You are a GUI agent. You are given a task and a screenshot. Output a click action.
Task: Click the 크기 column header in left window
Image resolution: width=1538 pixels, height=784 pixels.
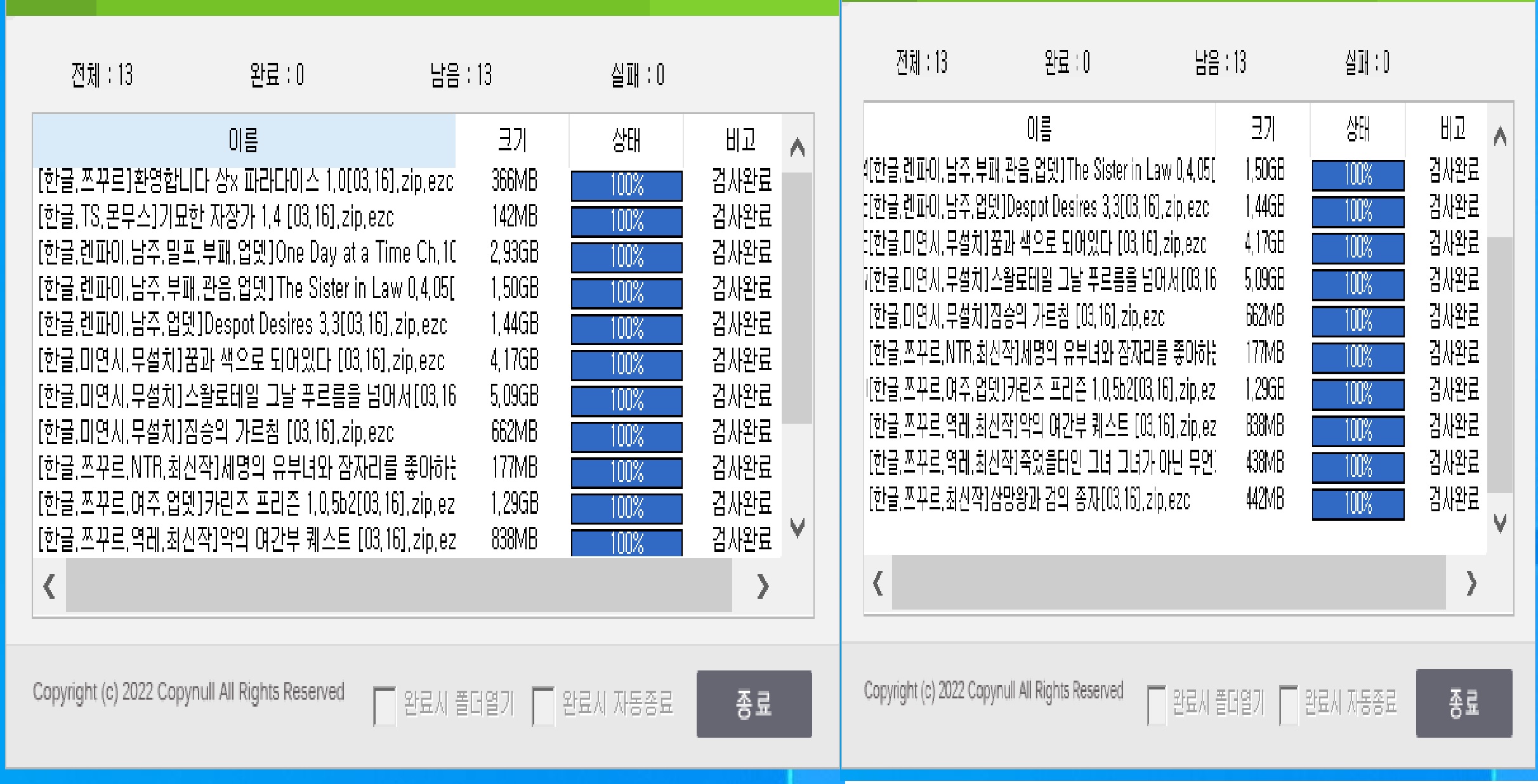point(513,141)
